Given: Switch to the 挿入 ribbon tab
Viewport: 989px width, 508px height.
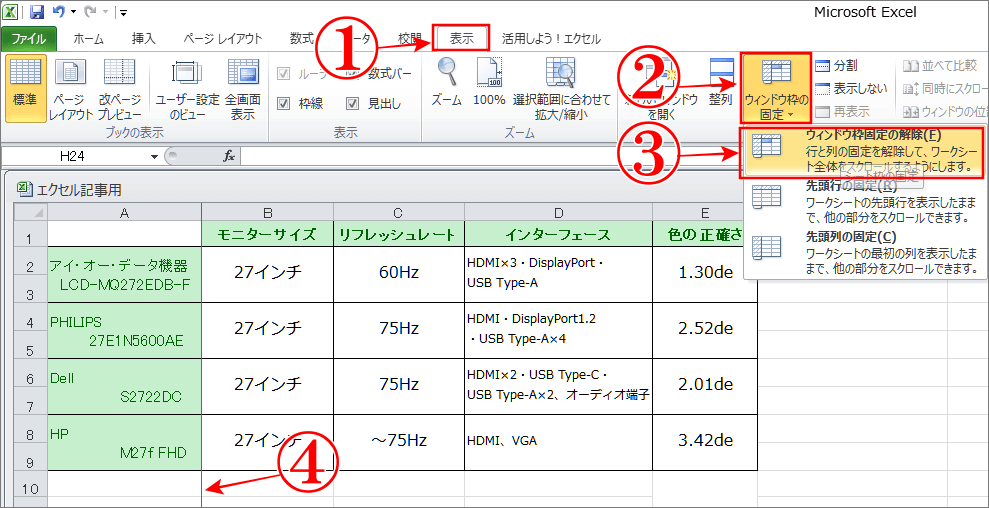Looking at the screenshot, I should click(143, 38).
